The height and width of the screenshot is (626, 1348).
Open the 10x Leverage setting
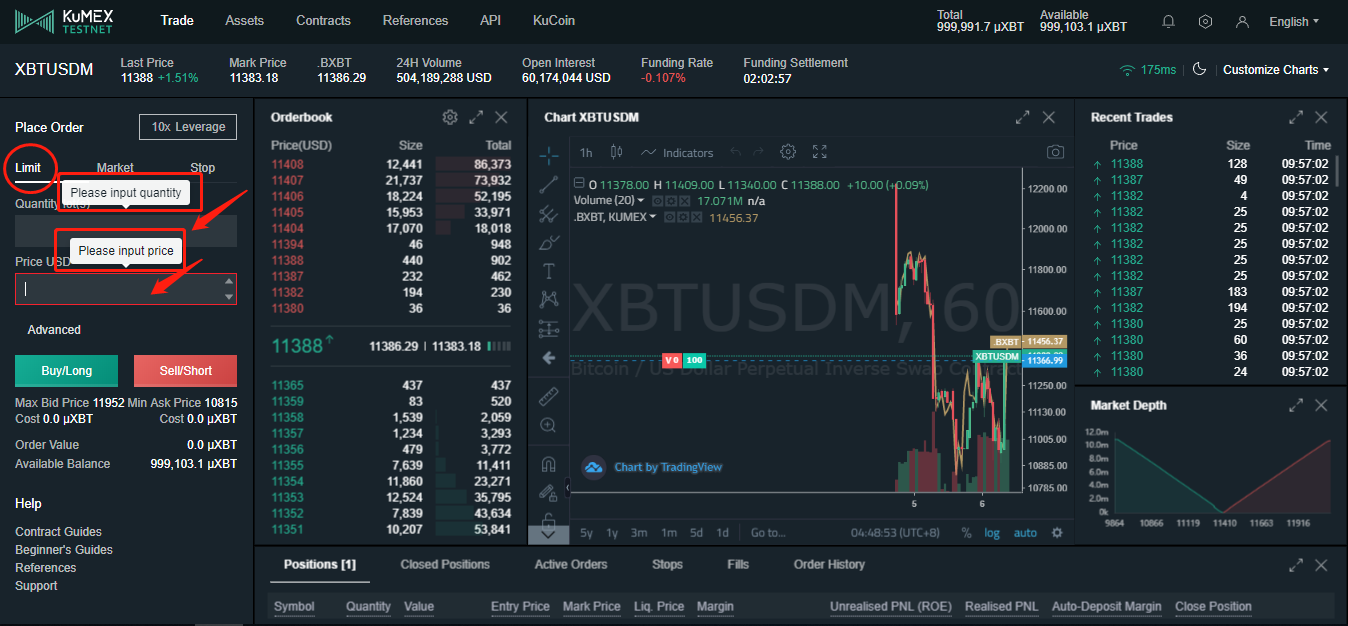188,127
